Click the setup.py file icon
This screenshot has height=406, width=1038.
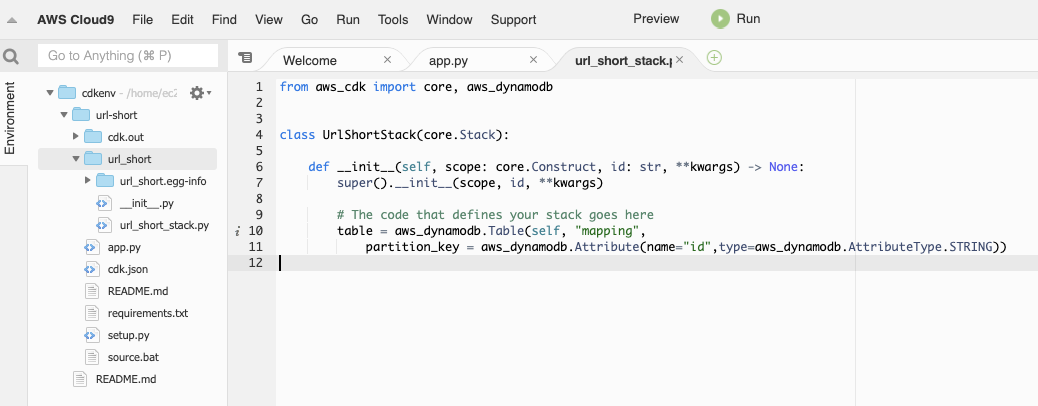coord(91,335)
